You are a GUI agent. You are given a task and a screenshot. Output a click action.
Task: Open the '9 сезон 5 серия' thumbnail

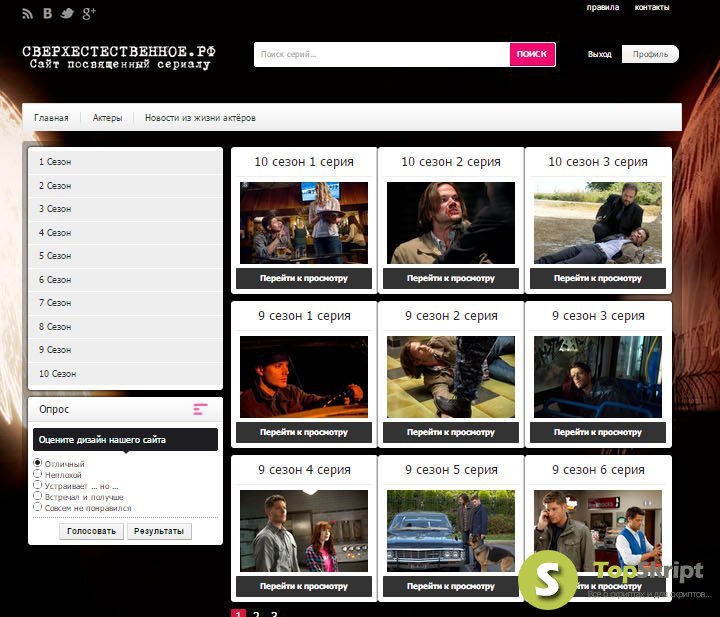(x=451, y=531)
